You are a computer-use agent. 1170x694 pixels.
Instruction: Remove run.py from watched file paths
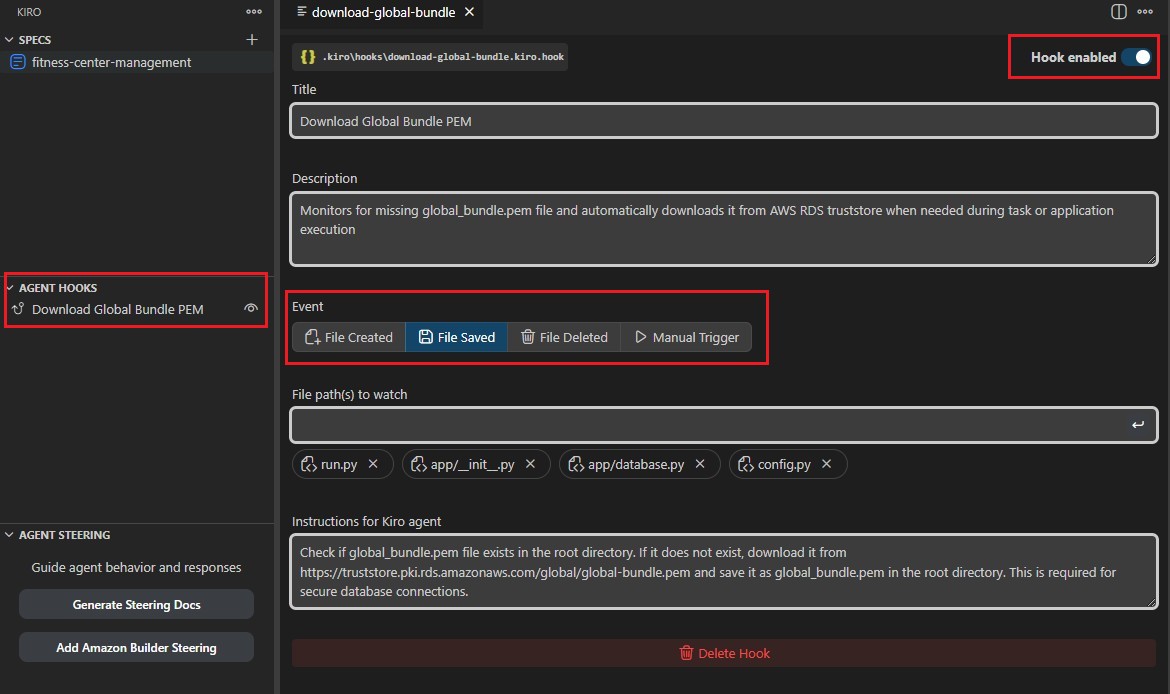(373, 464)
